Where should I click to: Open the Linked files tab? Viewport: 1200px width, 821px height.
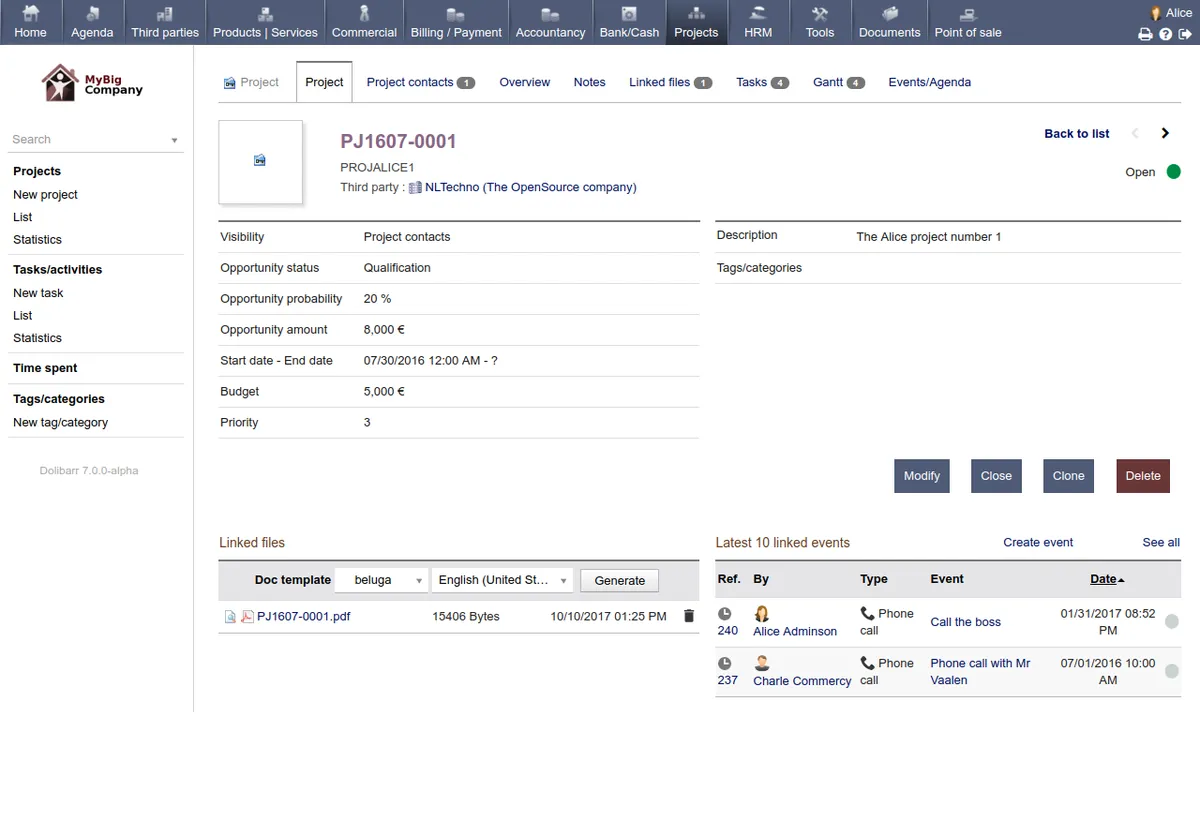click(x=669, y=82)
